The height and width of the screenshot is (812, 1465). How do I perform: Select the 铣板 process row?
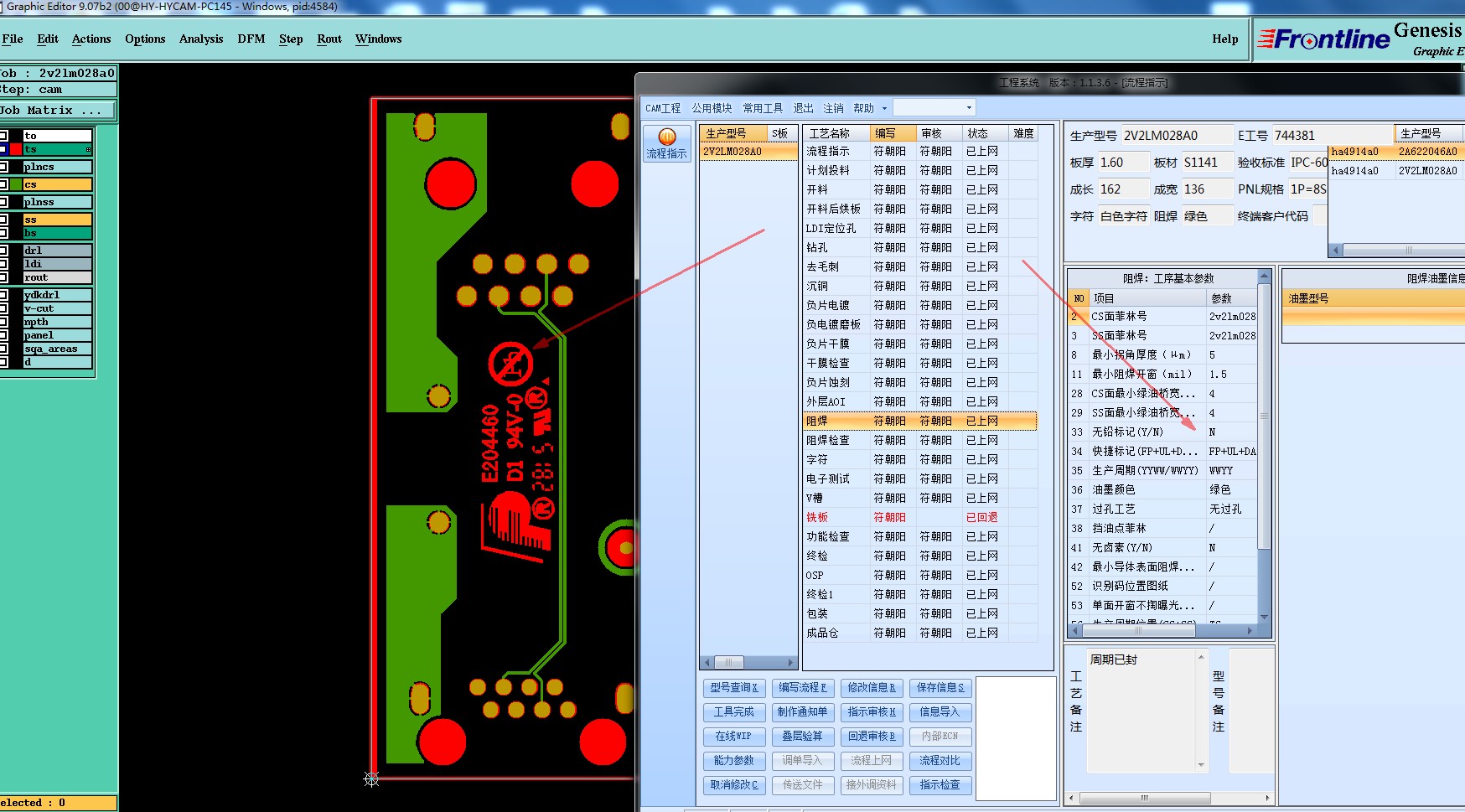pyautogui.click(x=920, y=517)
